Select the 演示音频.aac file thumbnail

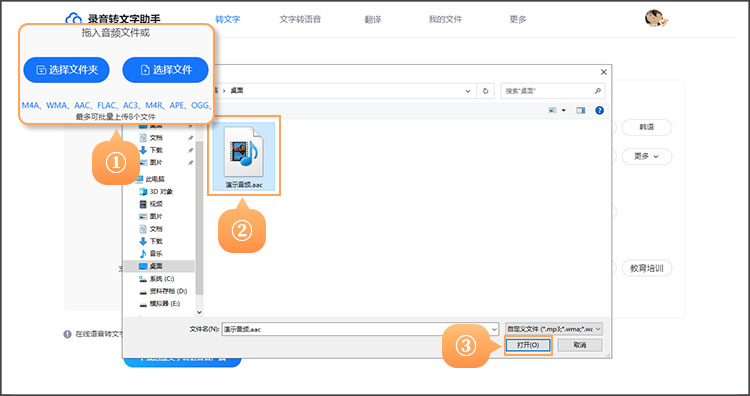click(244, 155)
